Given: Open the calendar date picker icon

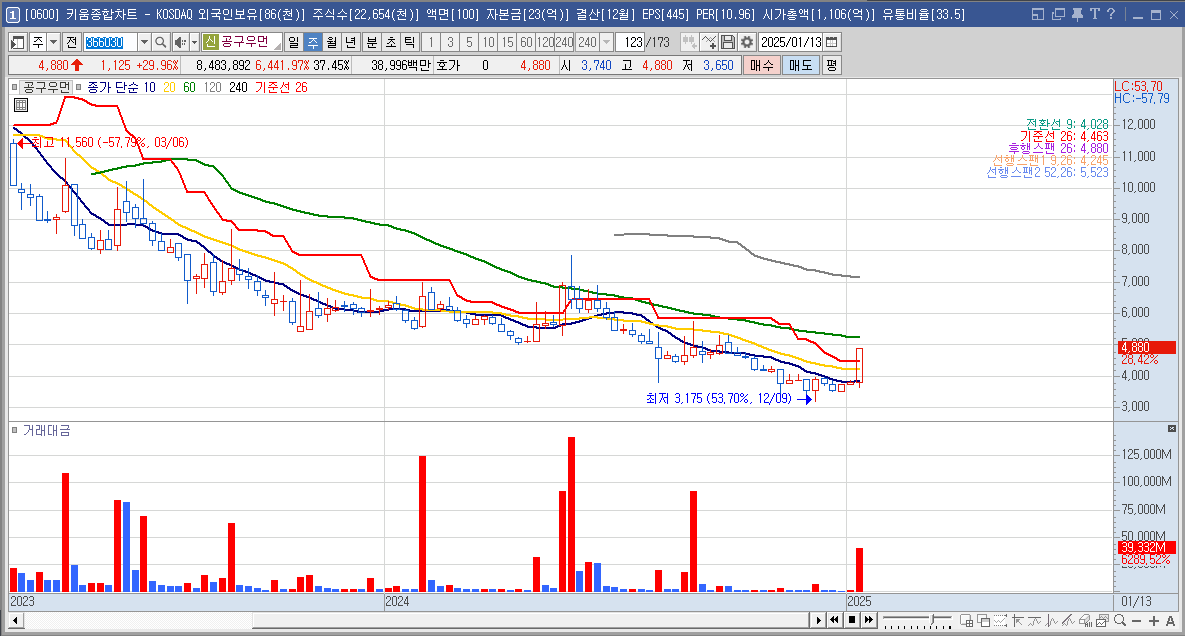Looking at the screenshot, I should [831, 42].
